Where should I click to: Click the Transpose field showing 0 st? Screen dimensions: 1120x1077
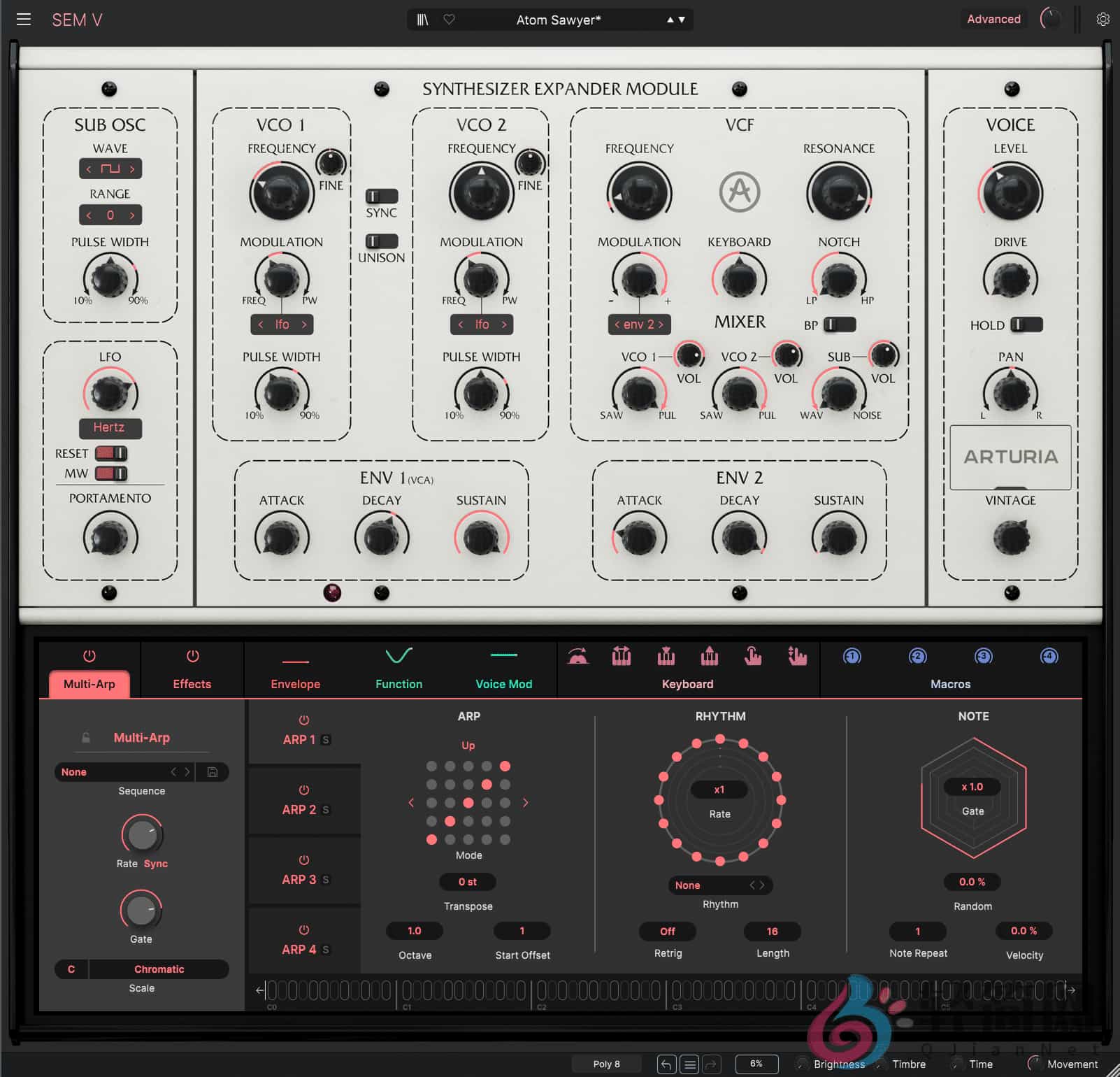tap(467, 882)
